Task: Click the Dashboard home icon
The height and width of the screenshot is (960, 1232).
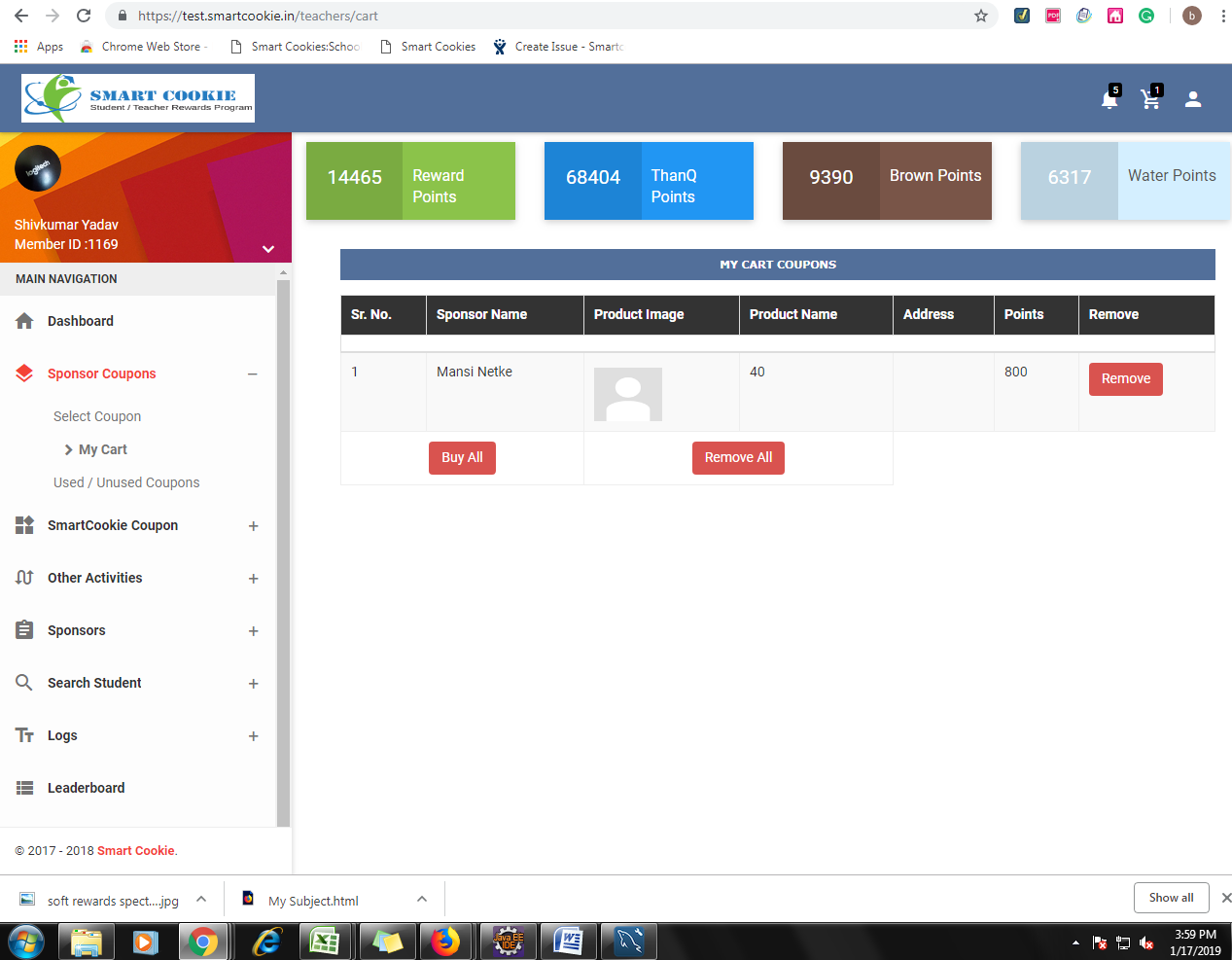Action: tap(25, 321)
